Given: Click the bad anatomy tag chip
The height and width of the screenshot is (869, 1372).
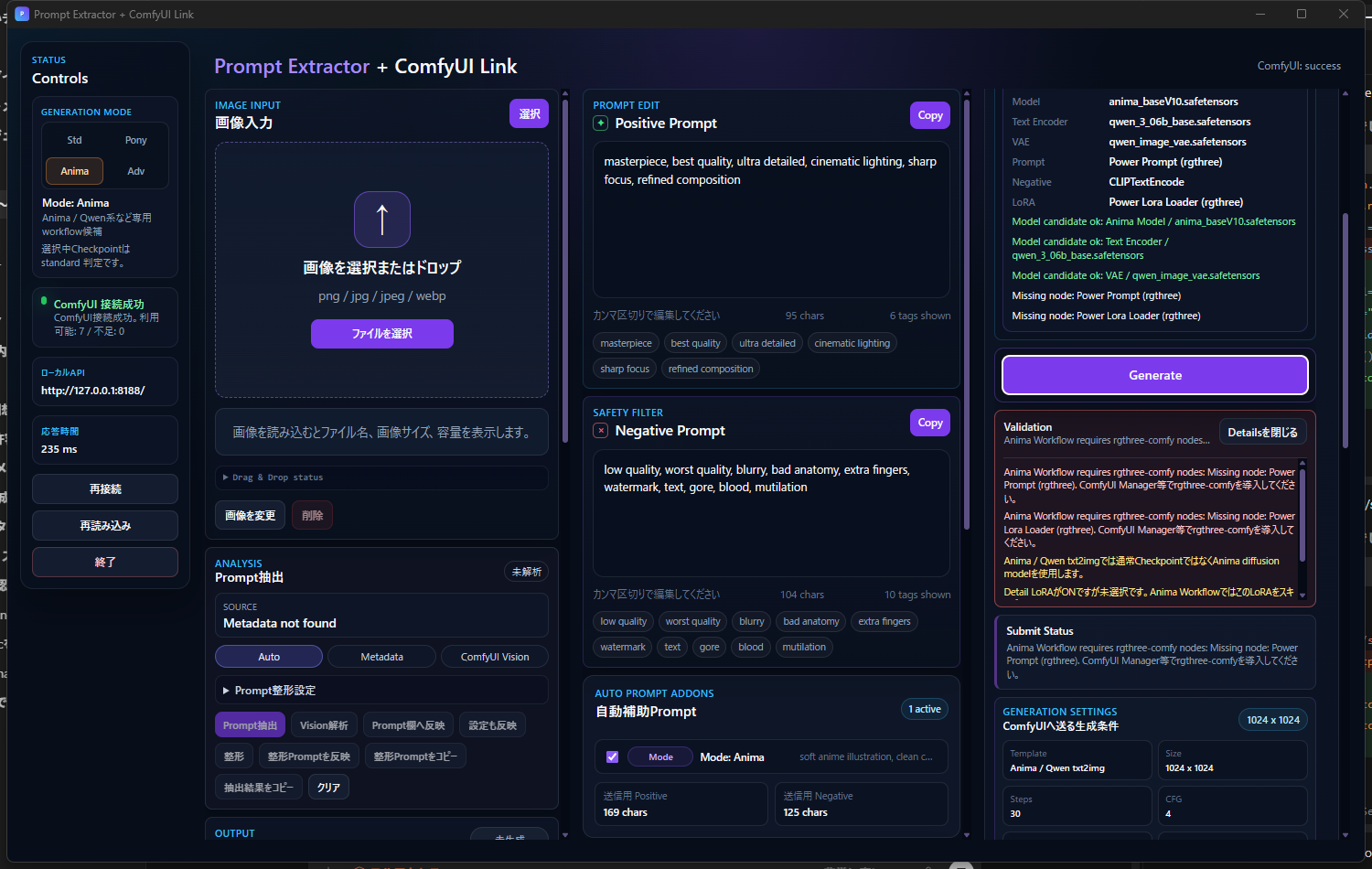Looking at the screenshot, I should click(x=811, y=621).
